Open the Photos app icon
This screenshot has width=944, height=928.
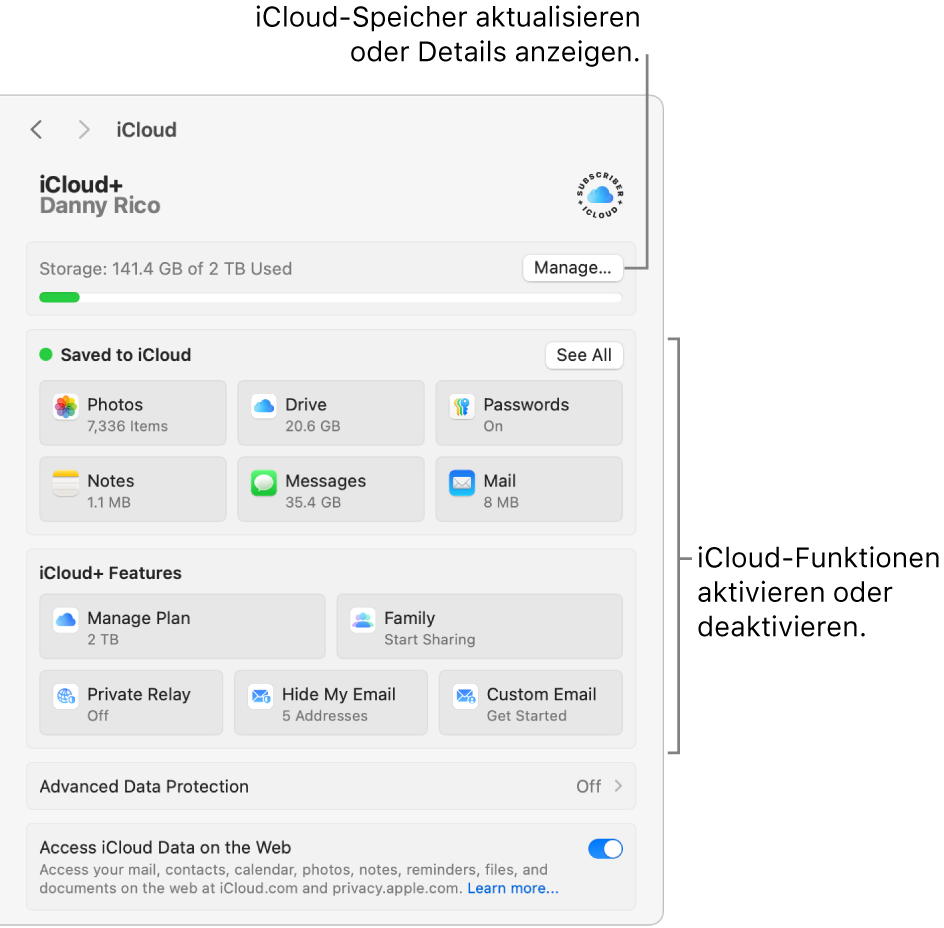coord(66,407)
